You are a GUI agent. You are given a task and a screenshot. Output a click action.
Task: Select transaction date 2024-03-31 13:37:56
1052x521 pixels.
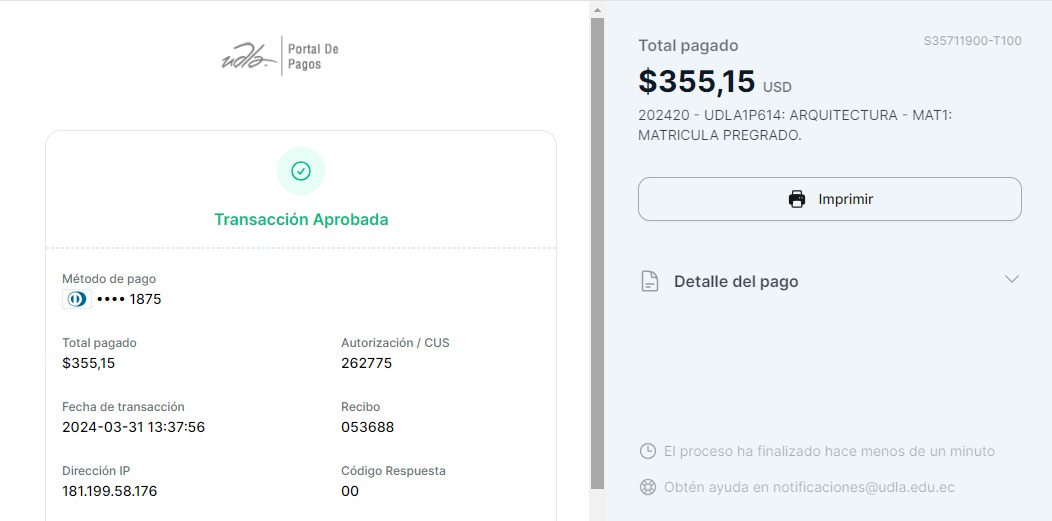tap(133, 427)
